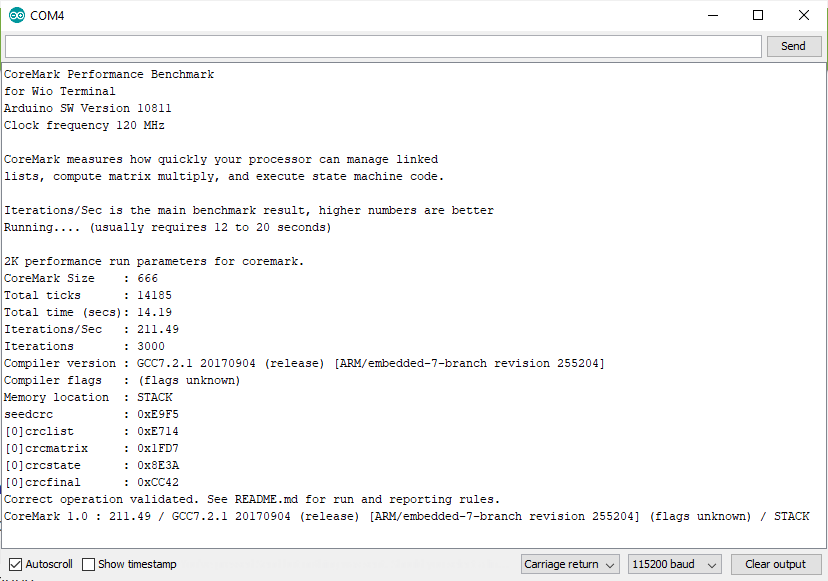The width and height of the screenshot is (828, 581).
Task: Expand the 115200 baud rate dropdown
Action: click(x=675, y=564)
